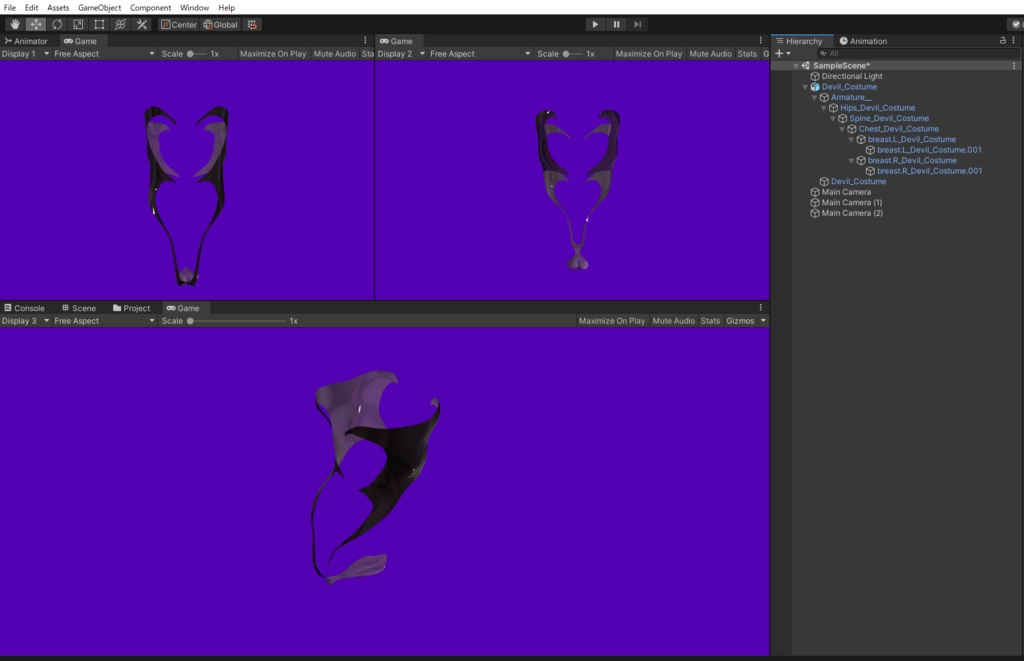
Task: Select the Rect transform tool
Action: 99,24
